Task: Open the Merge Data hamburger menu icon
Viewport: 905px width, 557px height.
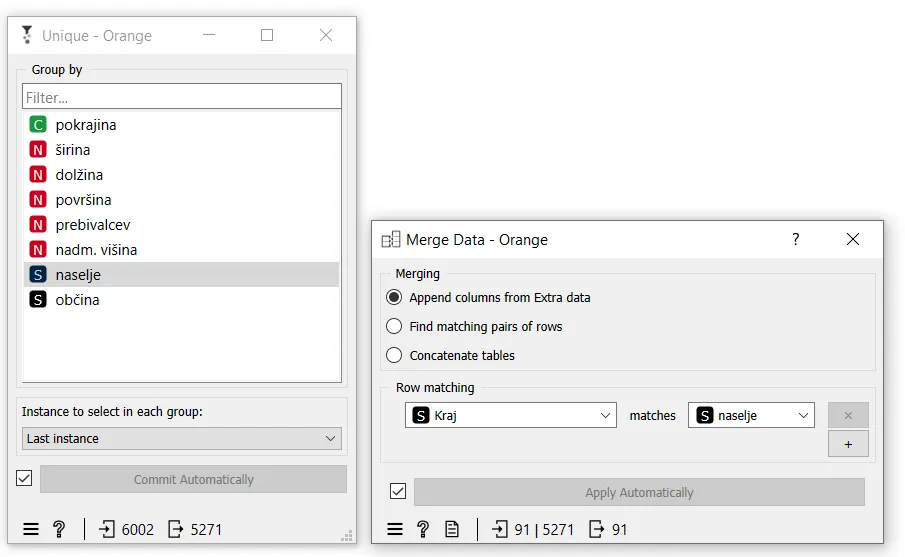Action: 395,529
